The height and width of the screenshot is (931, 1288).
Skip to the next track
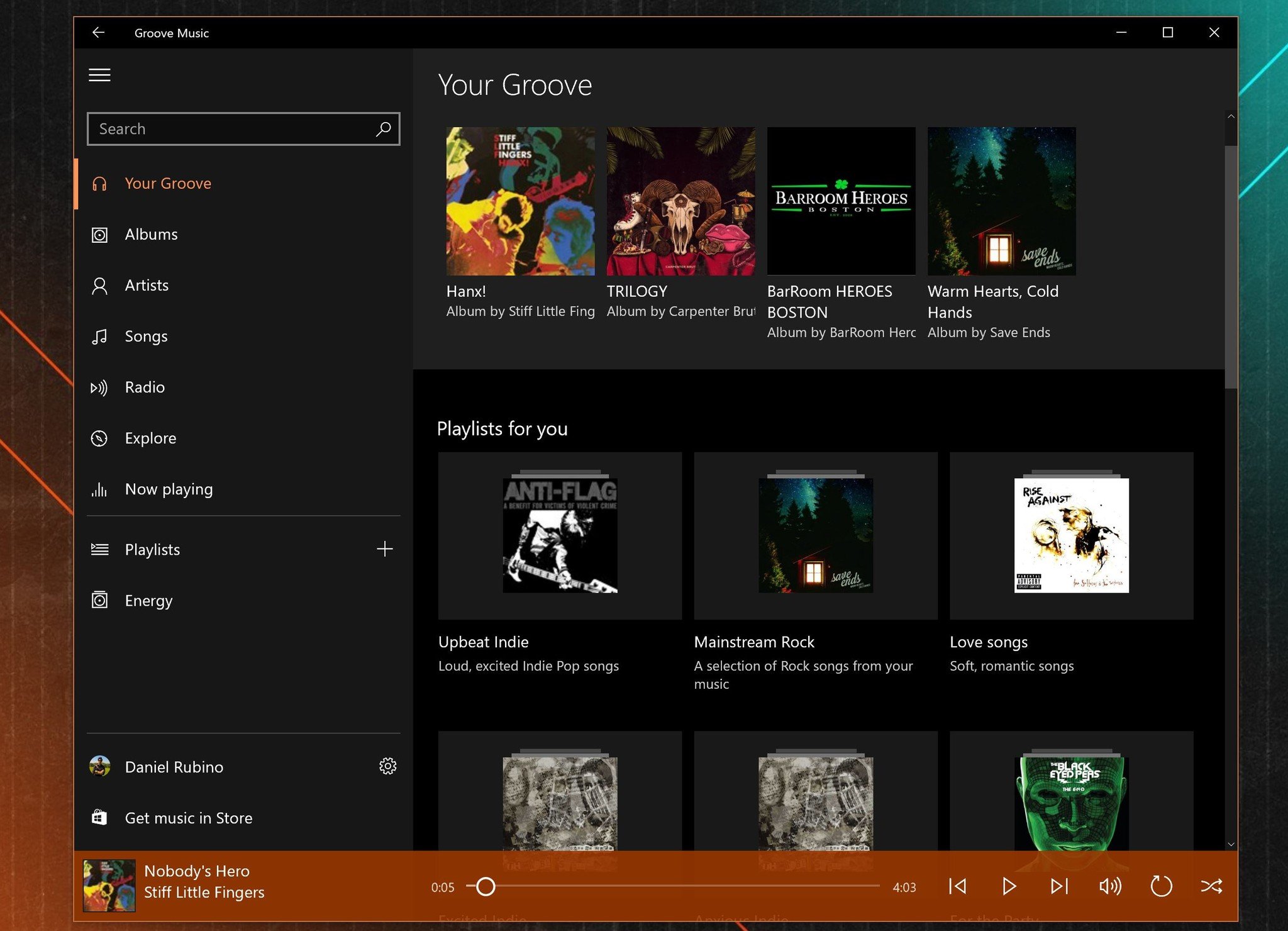pos(1059,886)
